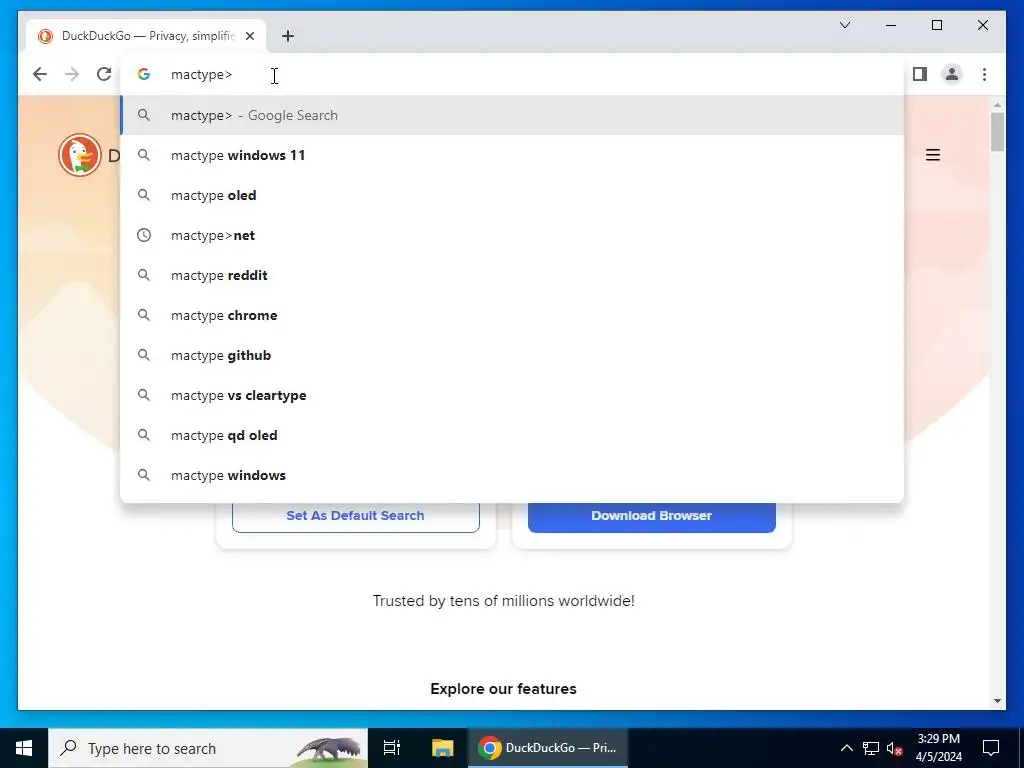Open Task View in taskbar
The height and width of the screenshot is (768, 1024).
coord(392,748)
